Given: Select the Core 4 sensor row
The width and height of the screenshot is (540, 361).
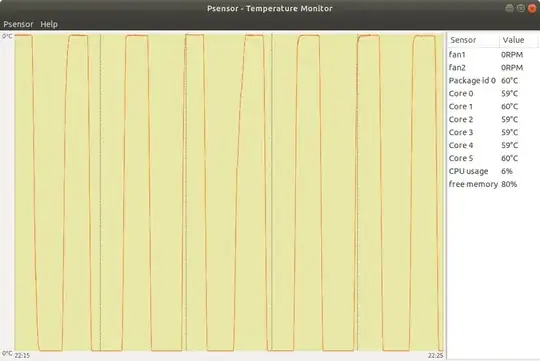Looking at the screenshot, I should click(493, 145).
